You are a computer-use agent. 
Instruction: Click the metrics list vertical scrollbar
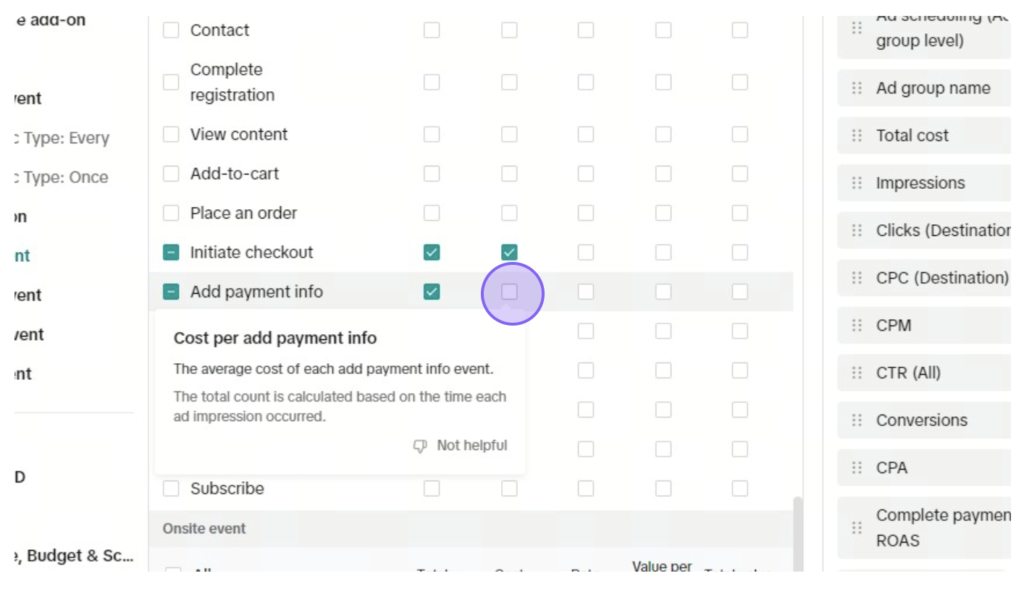797,533
